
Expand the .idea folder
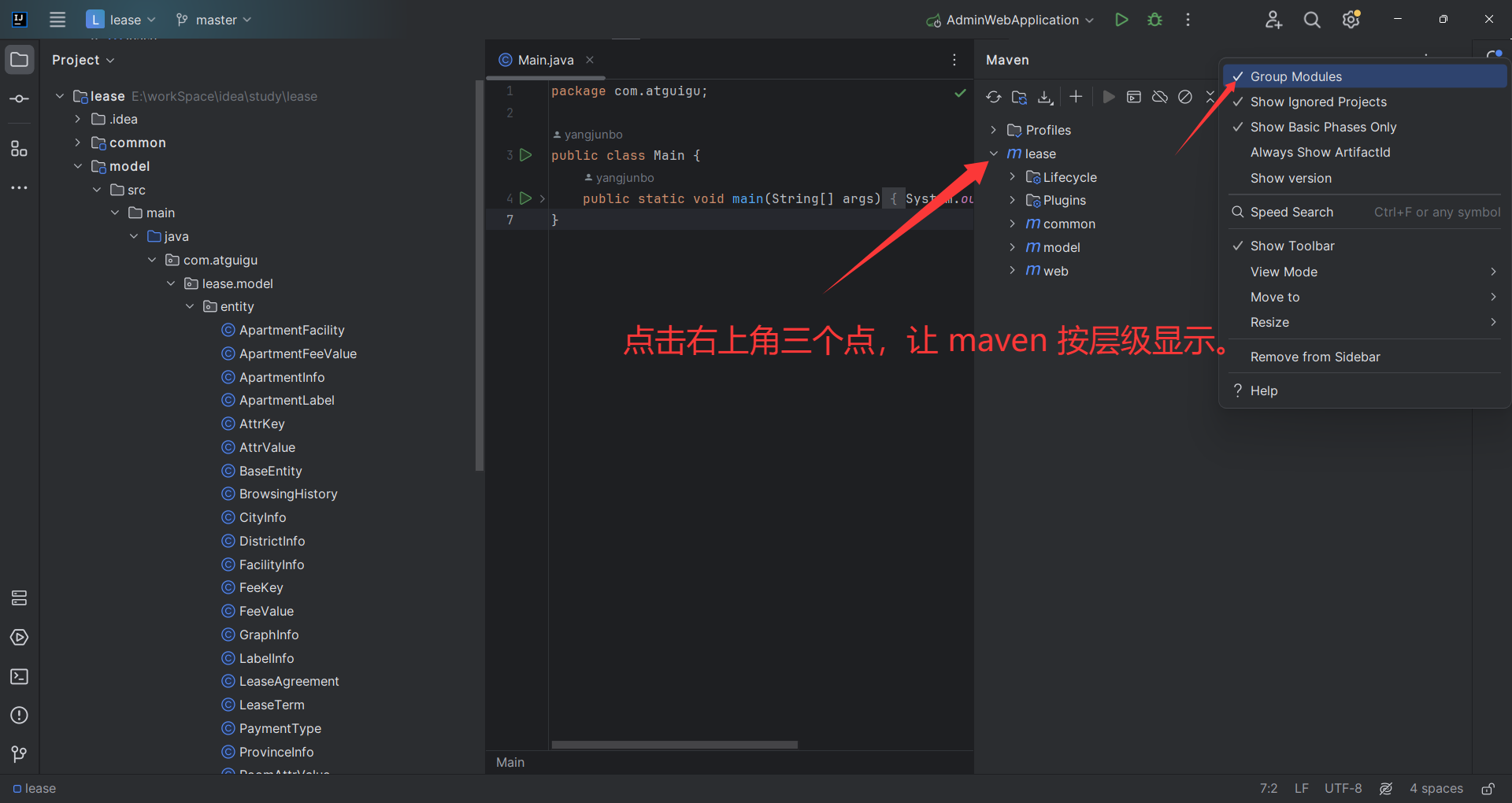[78, 119]
